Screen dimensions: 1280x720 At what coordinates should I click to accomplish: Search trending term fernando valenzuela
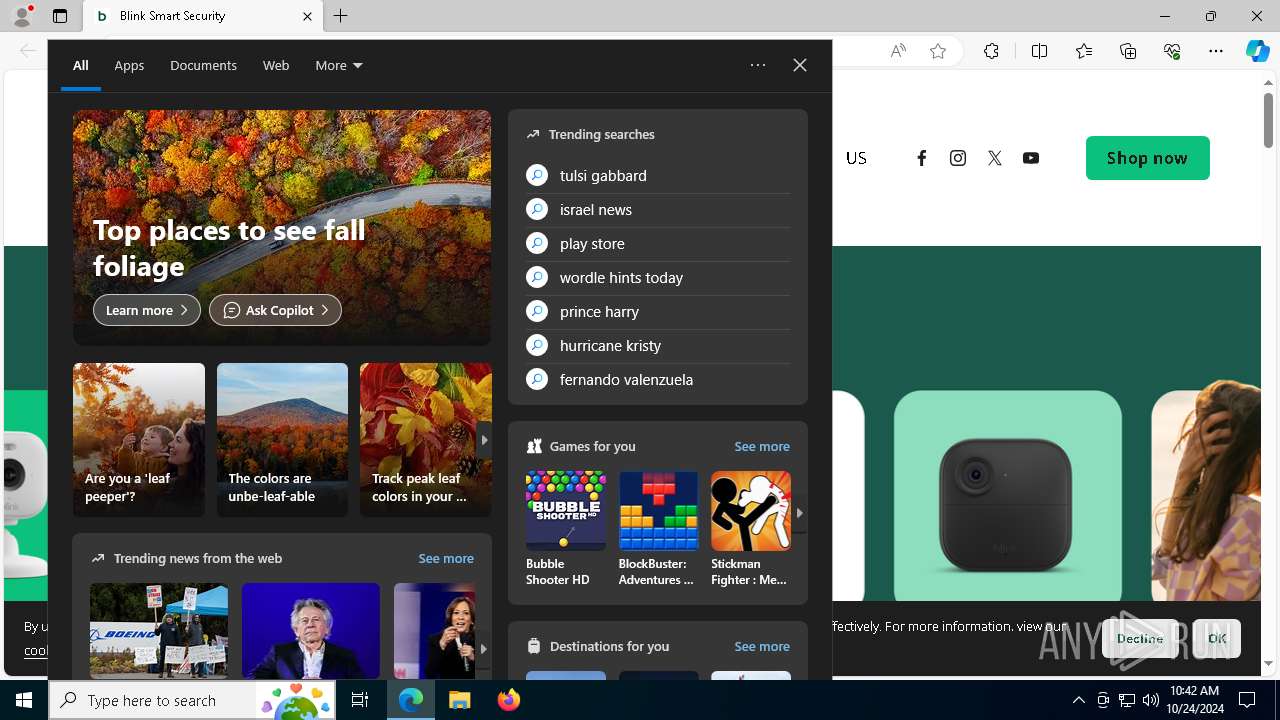(x=658, y=379)
